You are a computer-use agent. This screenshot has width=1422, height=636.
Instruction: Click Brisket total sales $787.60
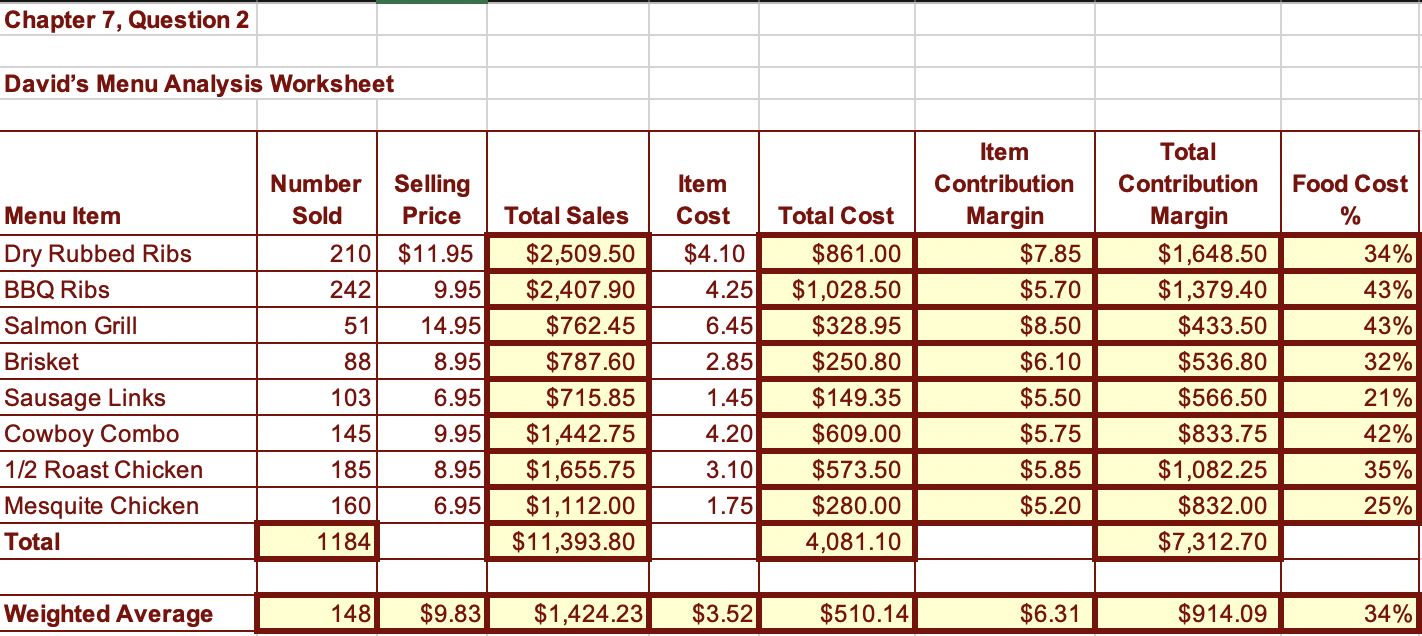(568, 361)
